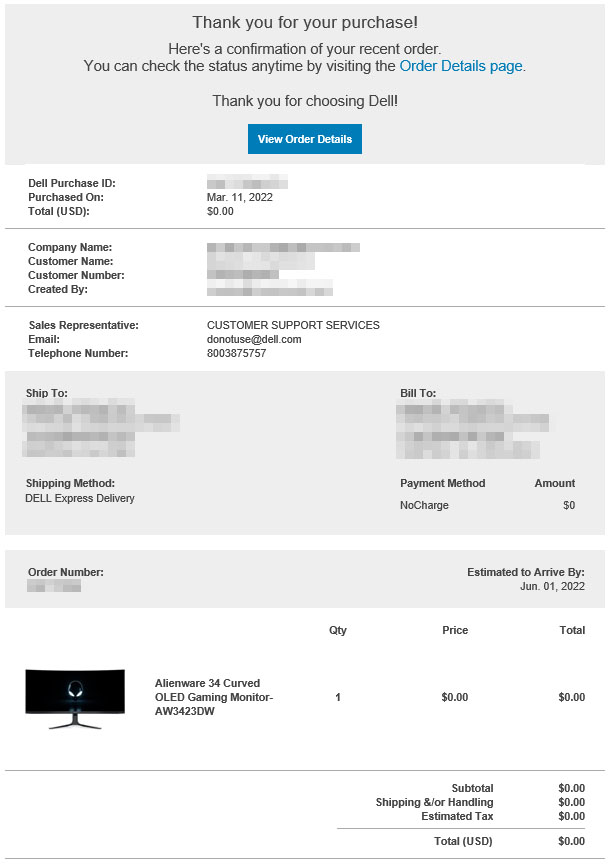The image size is (616, 866).
Task: Click the Price column header
Action: click(x=455, y=630)
